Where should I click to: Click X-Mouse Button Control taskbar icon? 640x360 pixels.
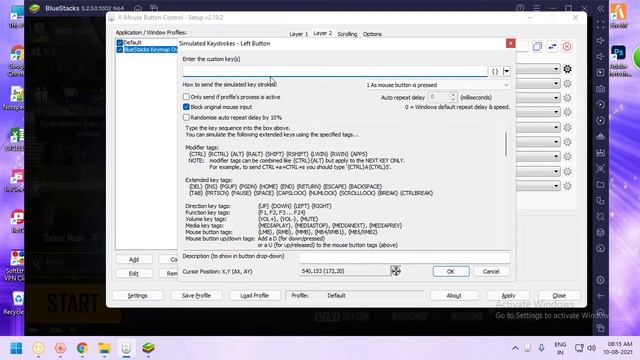click(126, 348)
